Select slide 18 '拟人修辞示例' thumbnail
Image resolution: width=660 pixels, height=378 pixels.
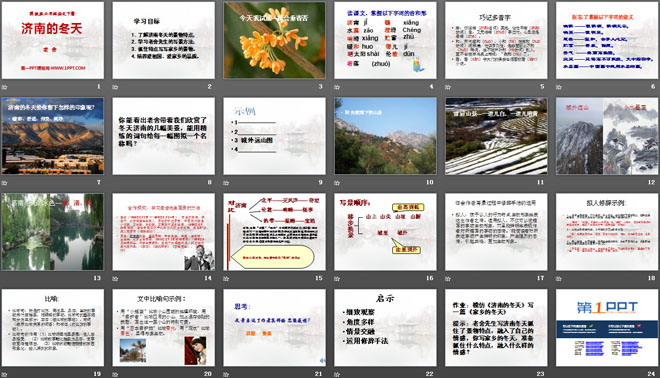pos(607,232)
